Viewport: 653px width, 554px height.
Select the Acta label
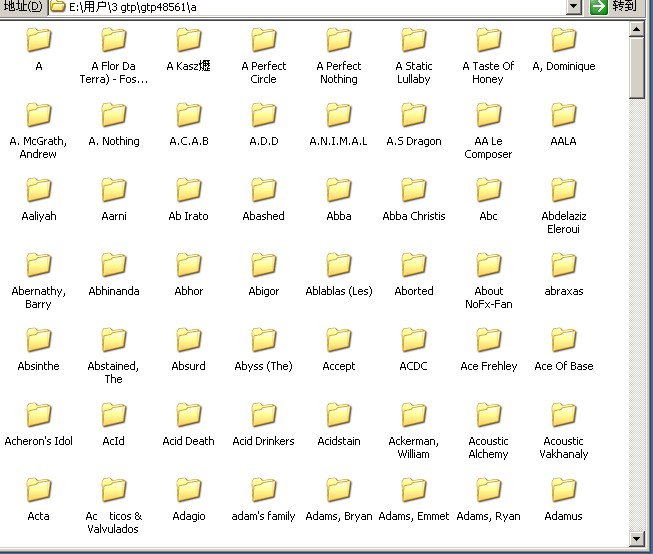[x=39, y=516]
